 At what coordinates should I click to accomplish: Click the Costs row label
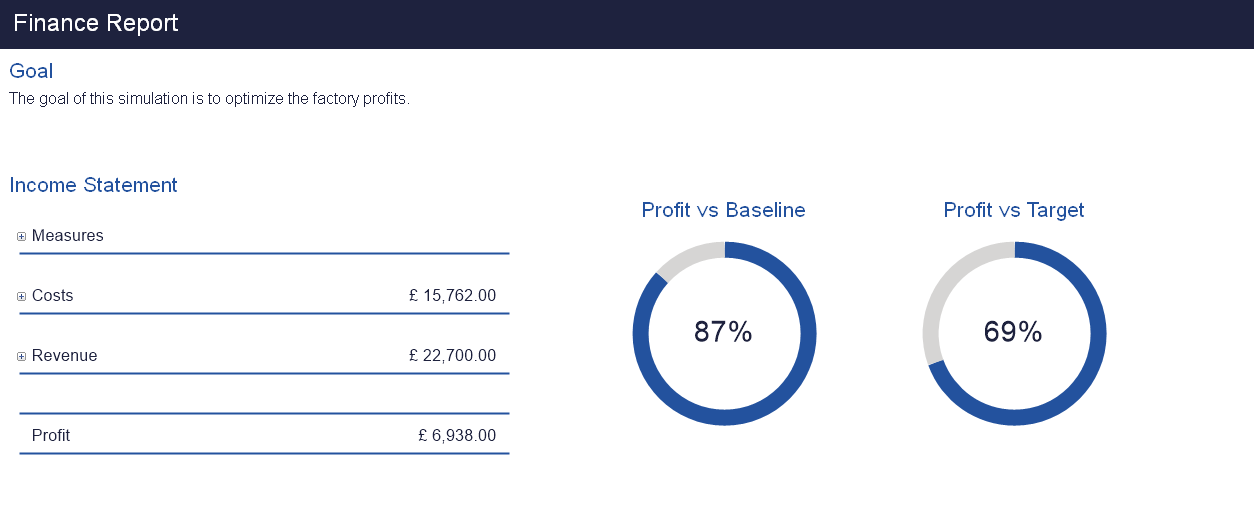[53, 296]
